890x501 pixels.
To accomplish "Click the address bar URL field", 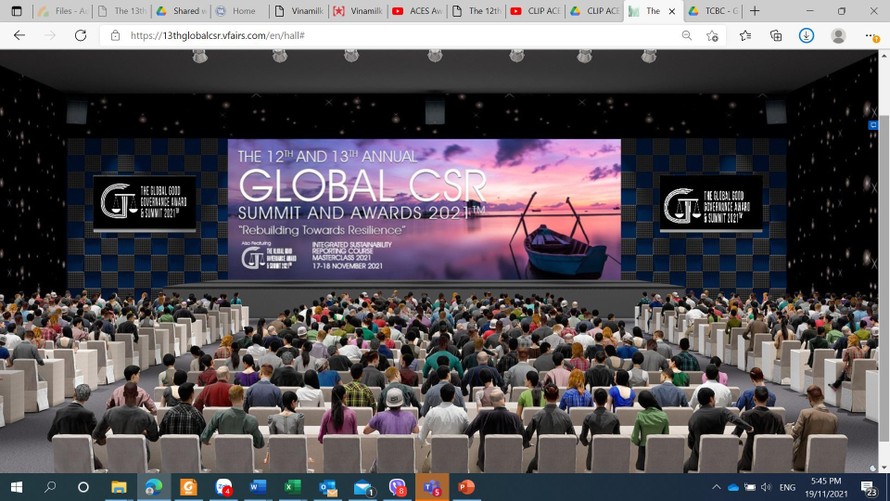I will [x=400, y=35].
